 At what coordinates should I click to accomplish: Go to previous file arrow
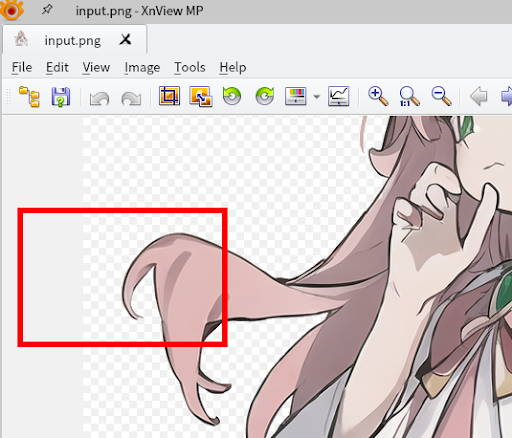[x=479, y=97]
